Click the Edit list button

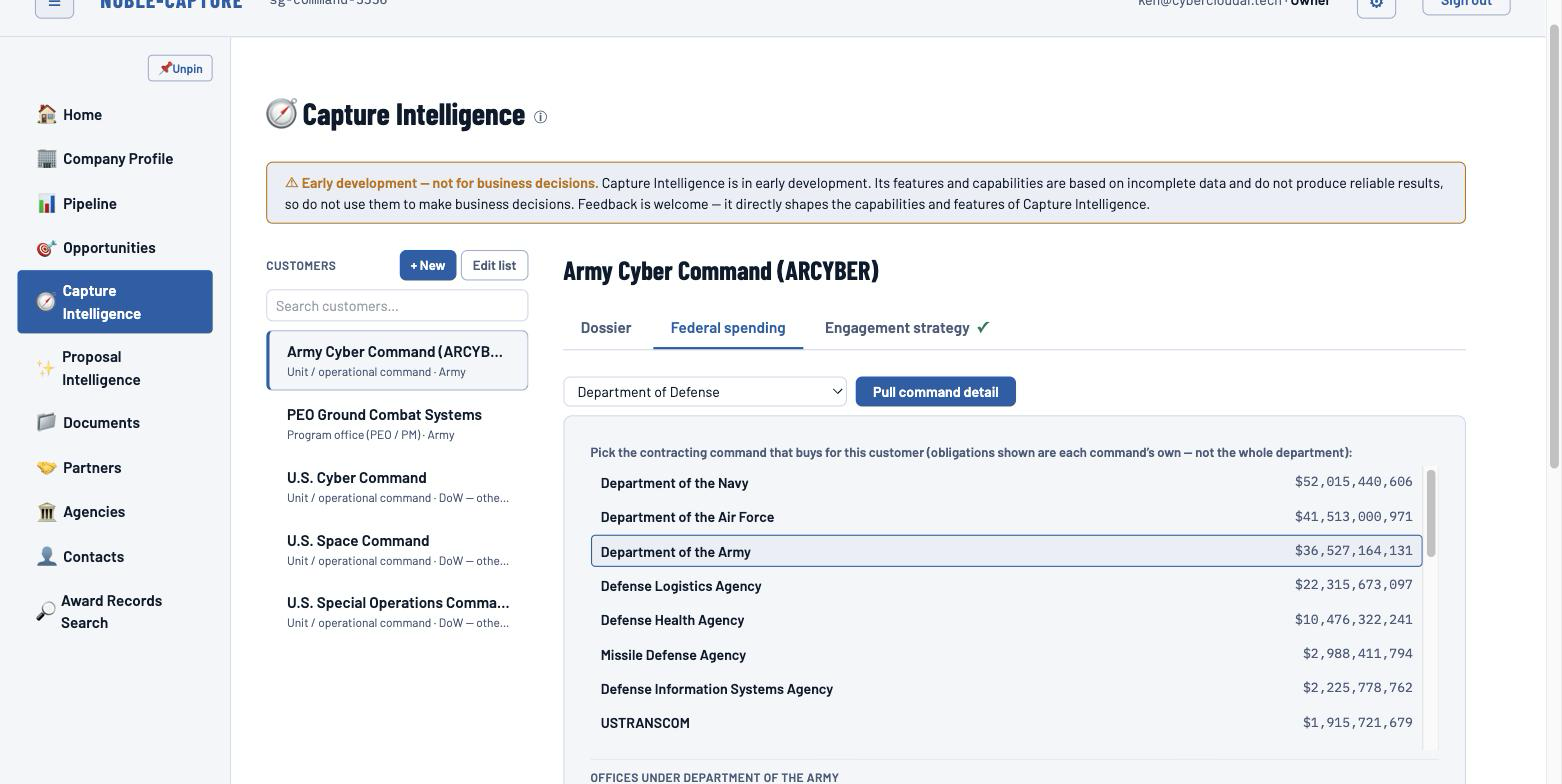(494, 265)
